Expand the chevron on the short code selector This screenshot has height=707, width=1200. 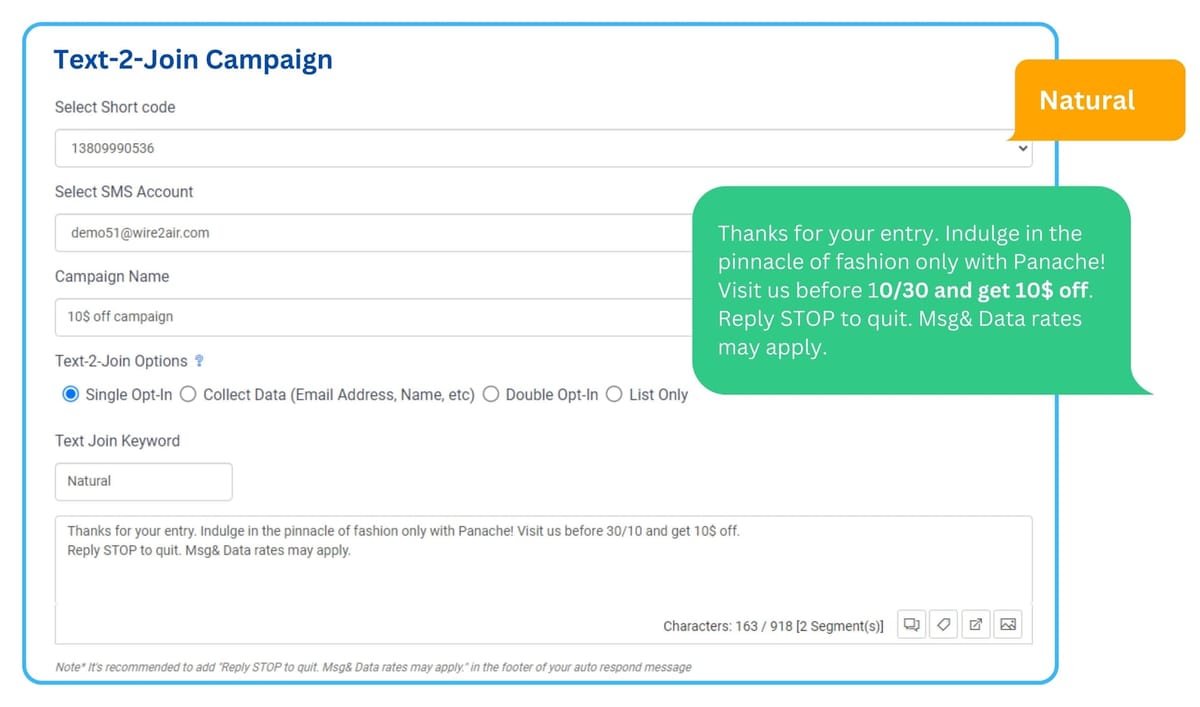[1022, 147]
